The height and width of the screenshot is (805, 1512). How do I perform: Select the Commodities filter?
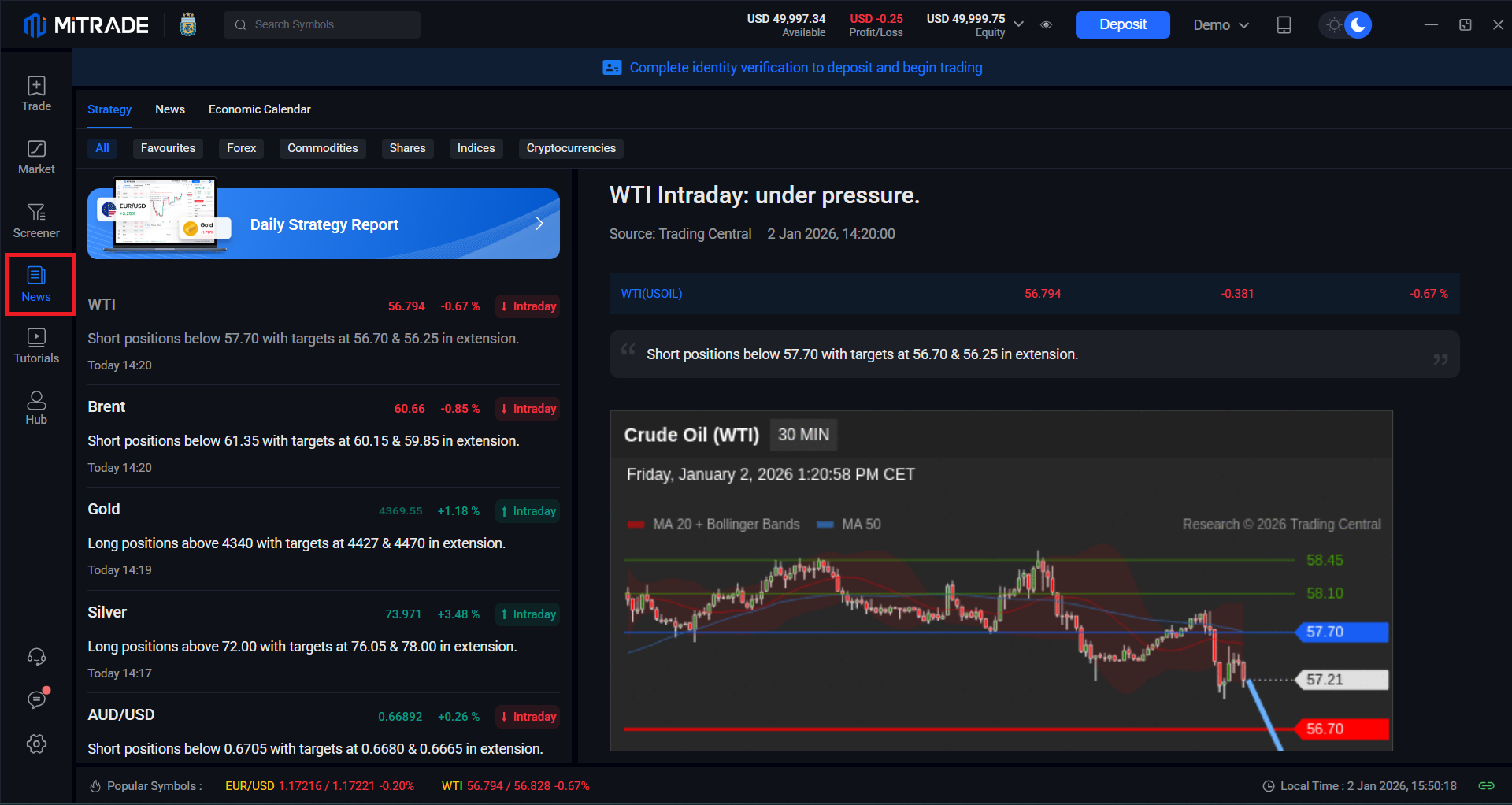point(323,148)
